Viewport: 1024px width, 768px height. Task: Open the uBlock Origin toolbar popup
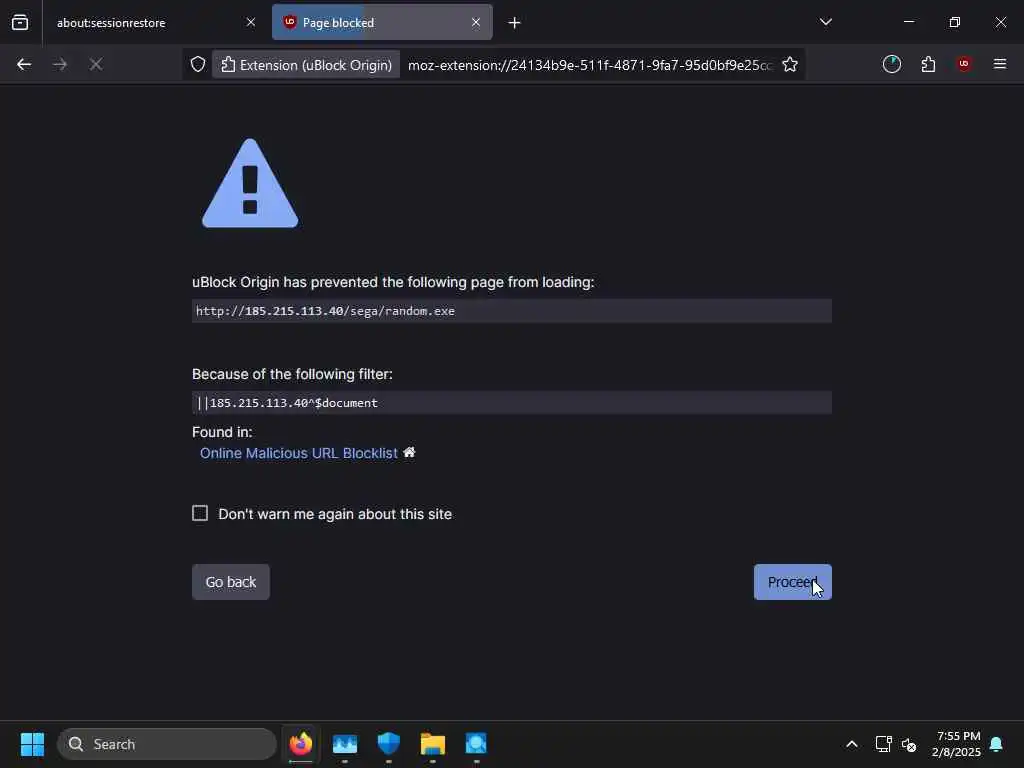coord(964,64)
